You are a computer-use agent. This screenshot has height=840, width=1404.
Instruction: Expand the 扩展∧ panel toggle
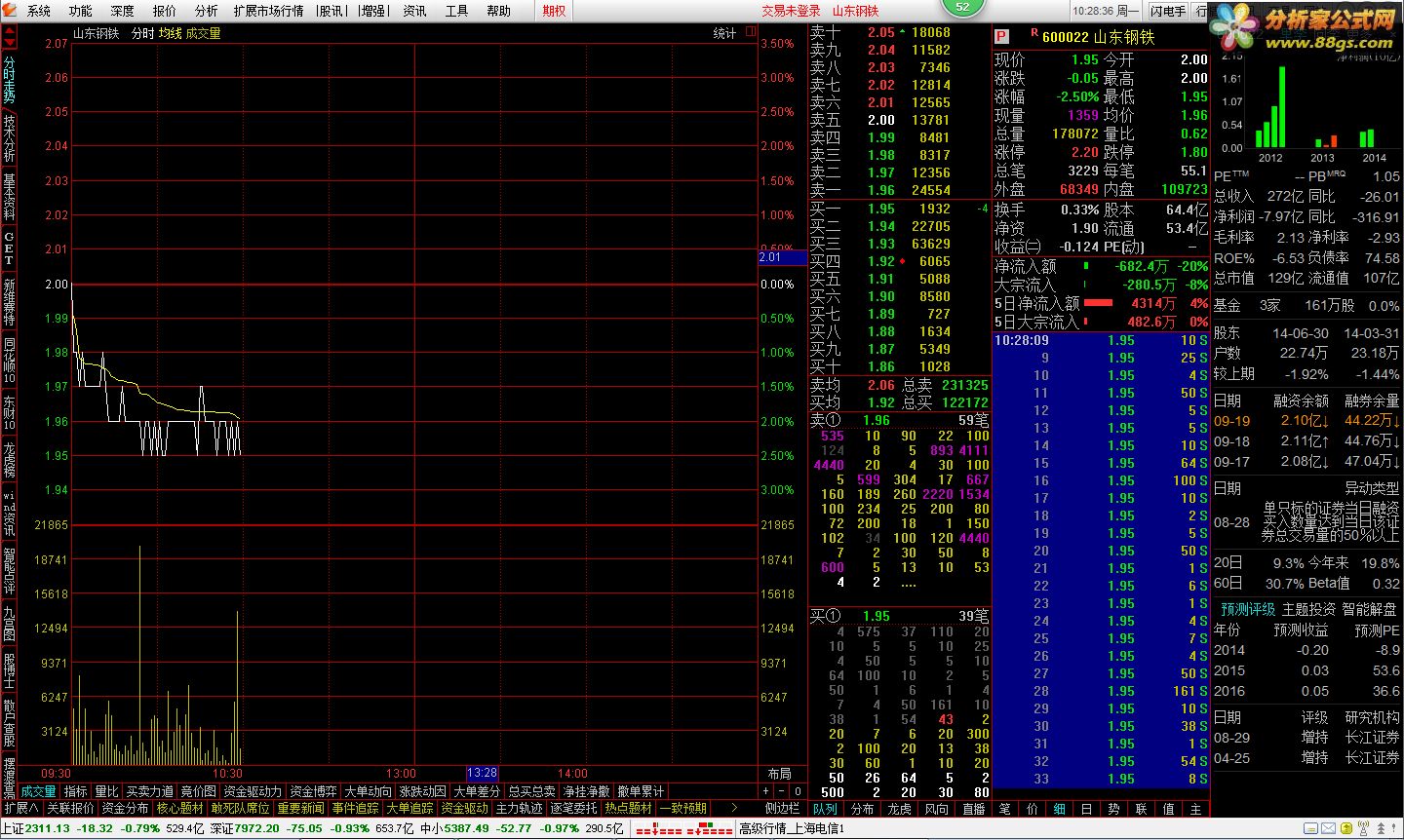(21, 808)
